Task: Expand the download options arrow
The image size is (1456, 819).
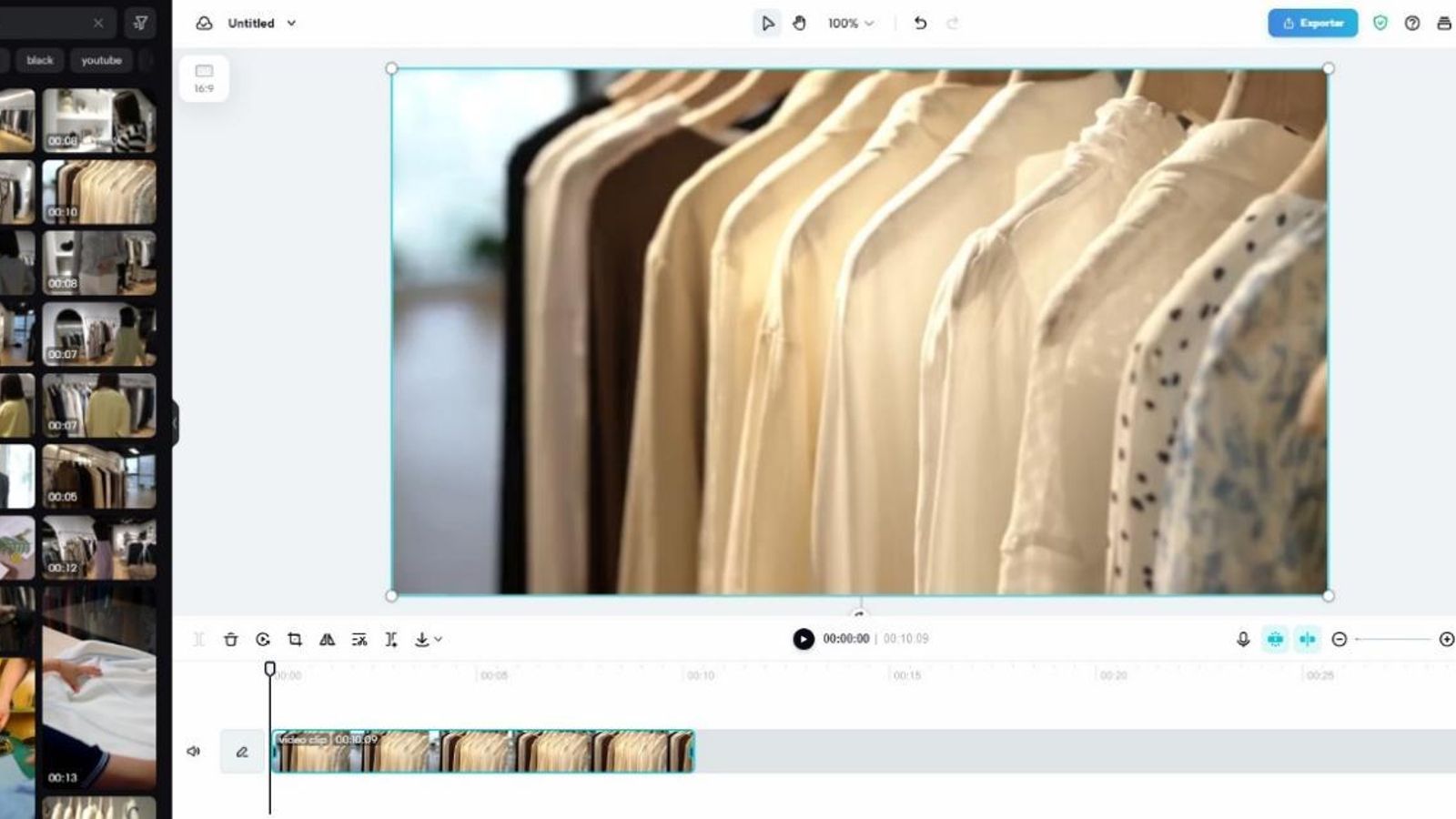Action: coord(438,640)
